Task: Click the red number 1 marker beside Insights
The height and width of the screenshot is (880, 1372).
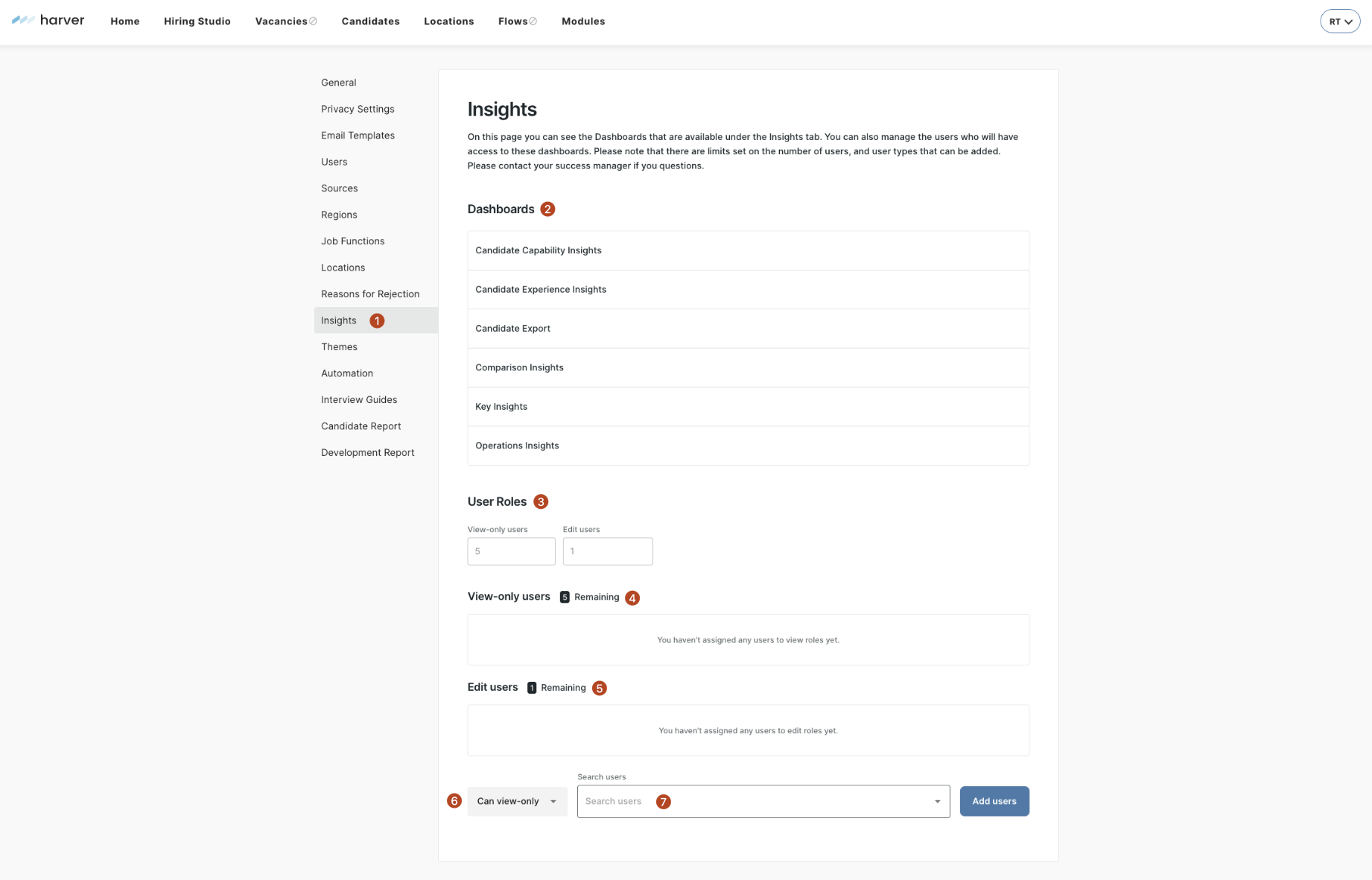Action: [x=377, y=320]
